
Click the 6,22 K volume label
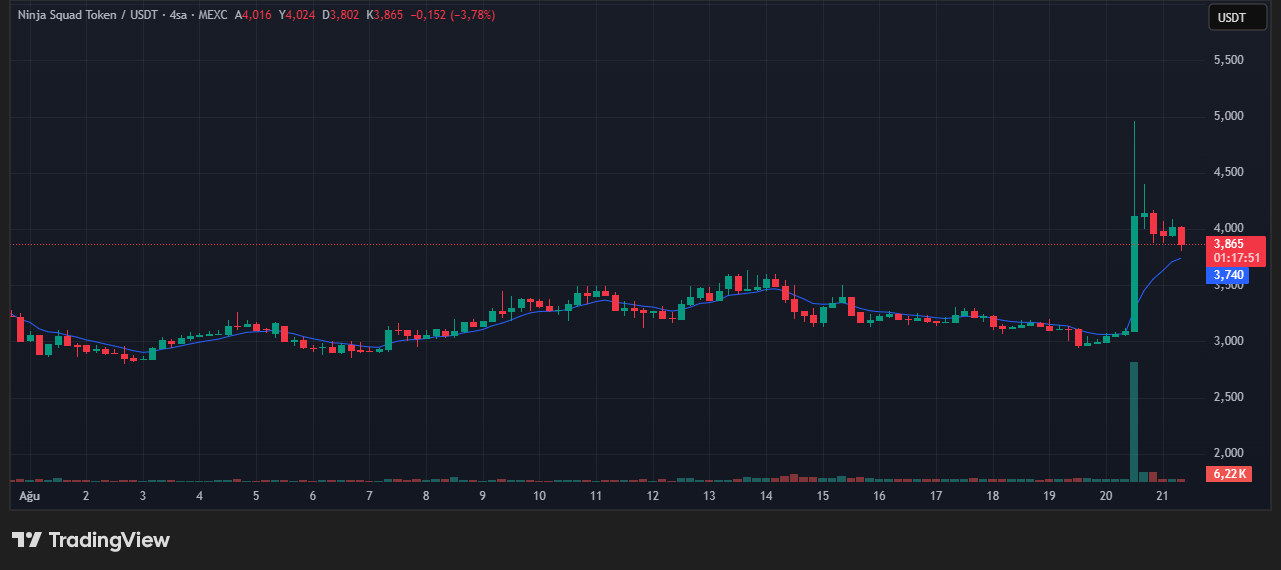(x=1228, y=474)
